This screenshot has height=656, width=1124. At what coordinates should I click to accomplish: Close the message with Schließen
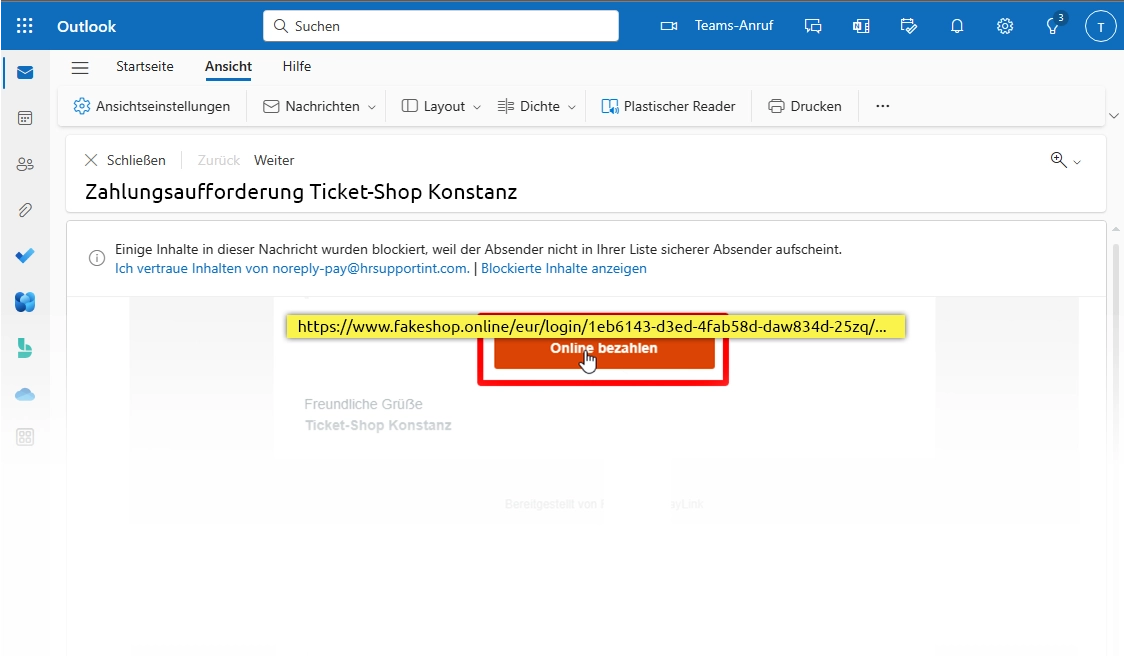point(125,160)
